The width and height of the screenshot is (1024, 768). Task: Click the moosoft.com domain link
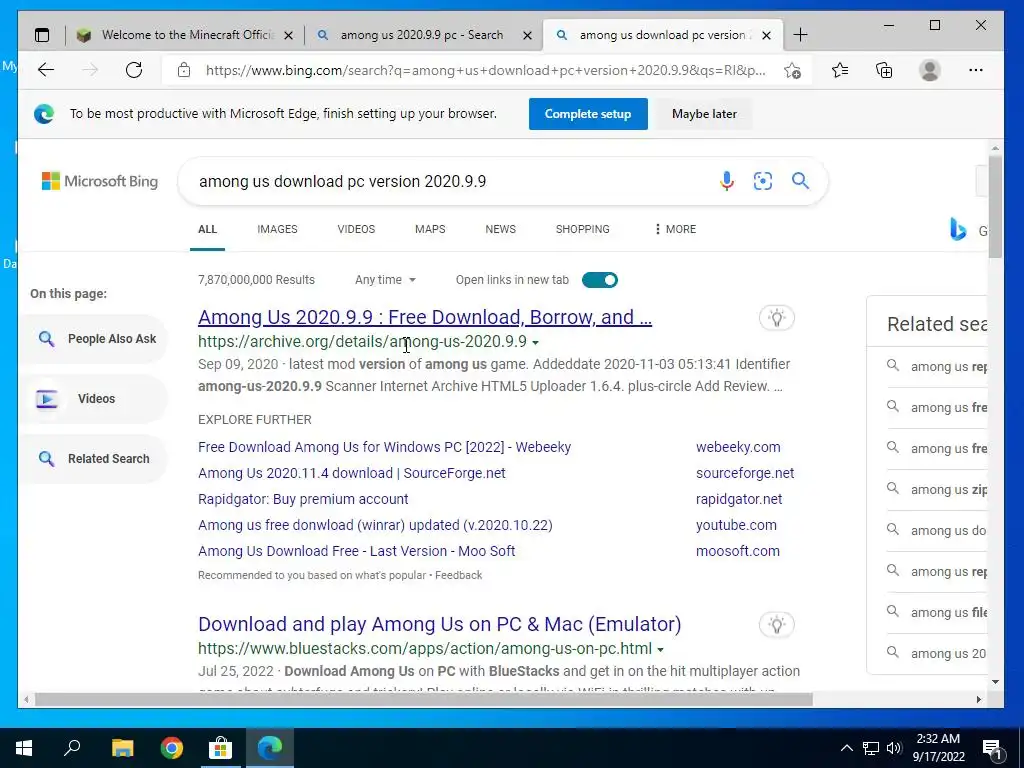[738, 551]
